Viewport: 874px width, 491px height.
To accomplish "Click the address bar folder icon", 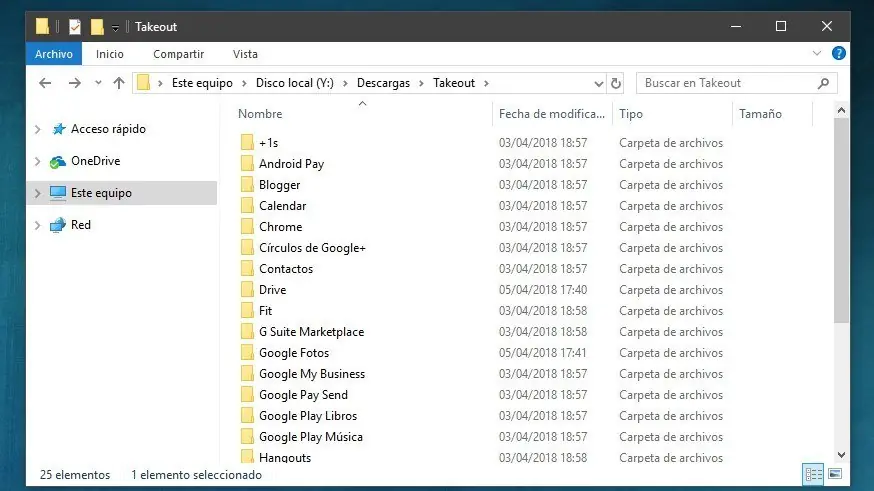I will coord(144,83).
